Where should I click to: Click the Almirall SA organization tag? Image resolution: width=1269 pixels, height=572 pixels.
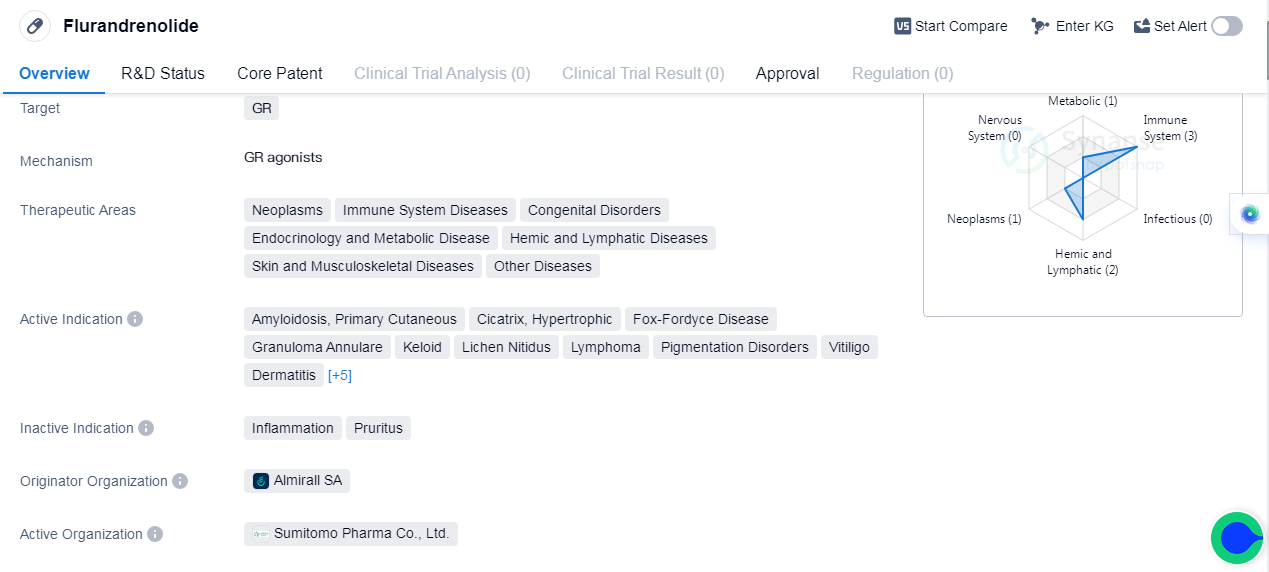tap(297, 481)
